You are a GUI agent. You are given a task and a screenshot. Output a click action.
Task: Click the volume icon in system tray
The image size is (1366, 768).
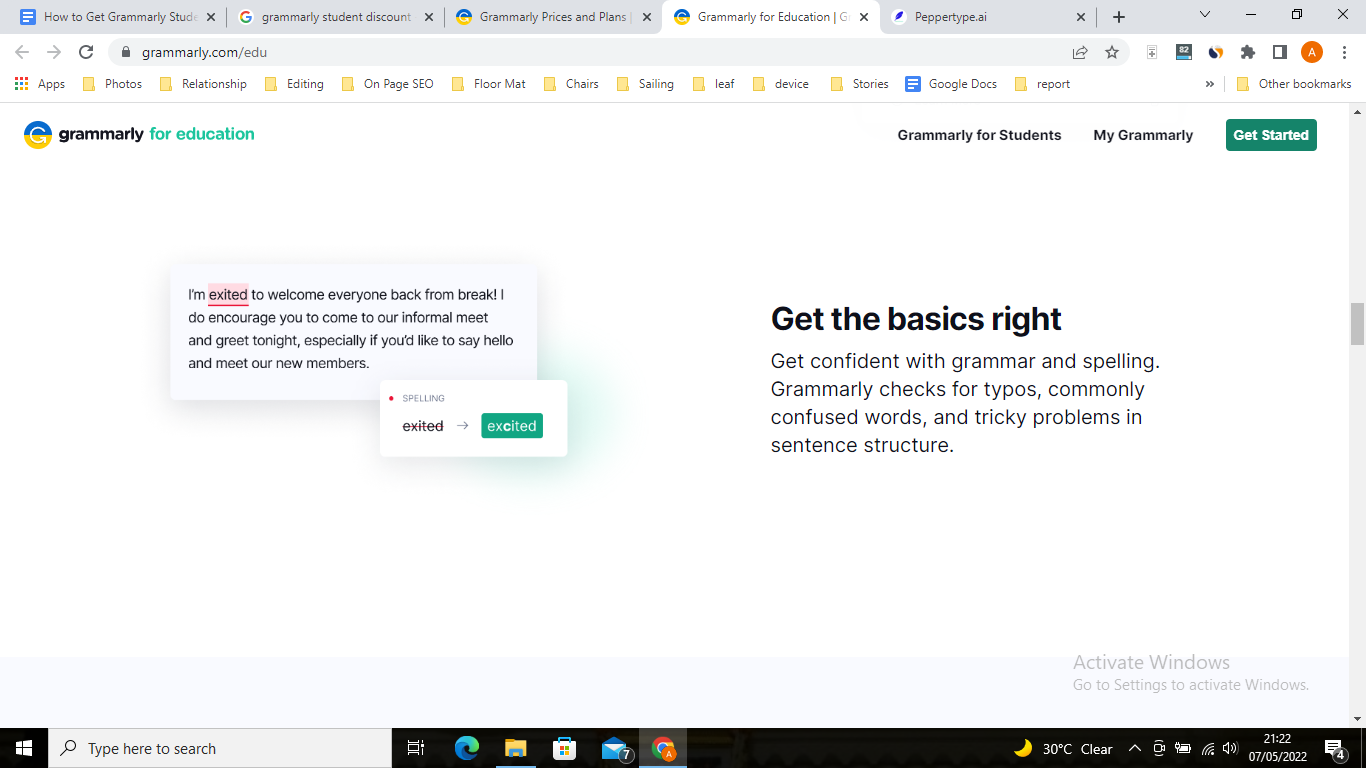pyautogui.click(x=1230, y=748)
